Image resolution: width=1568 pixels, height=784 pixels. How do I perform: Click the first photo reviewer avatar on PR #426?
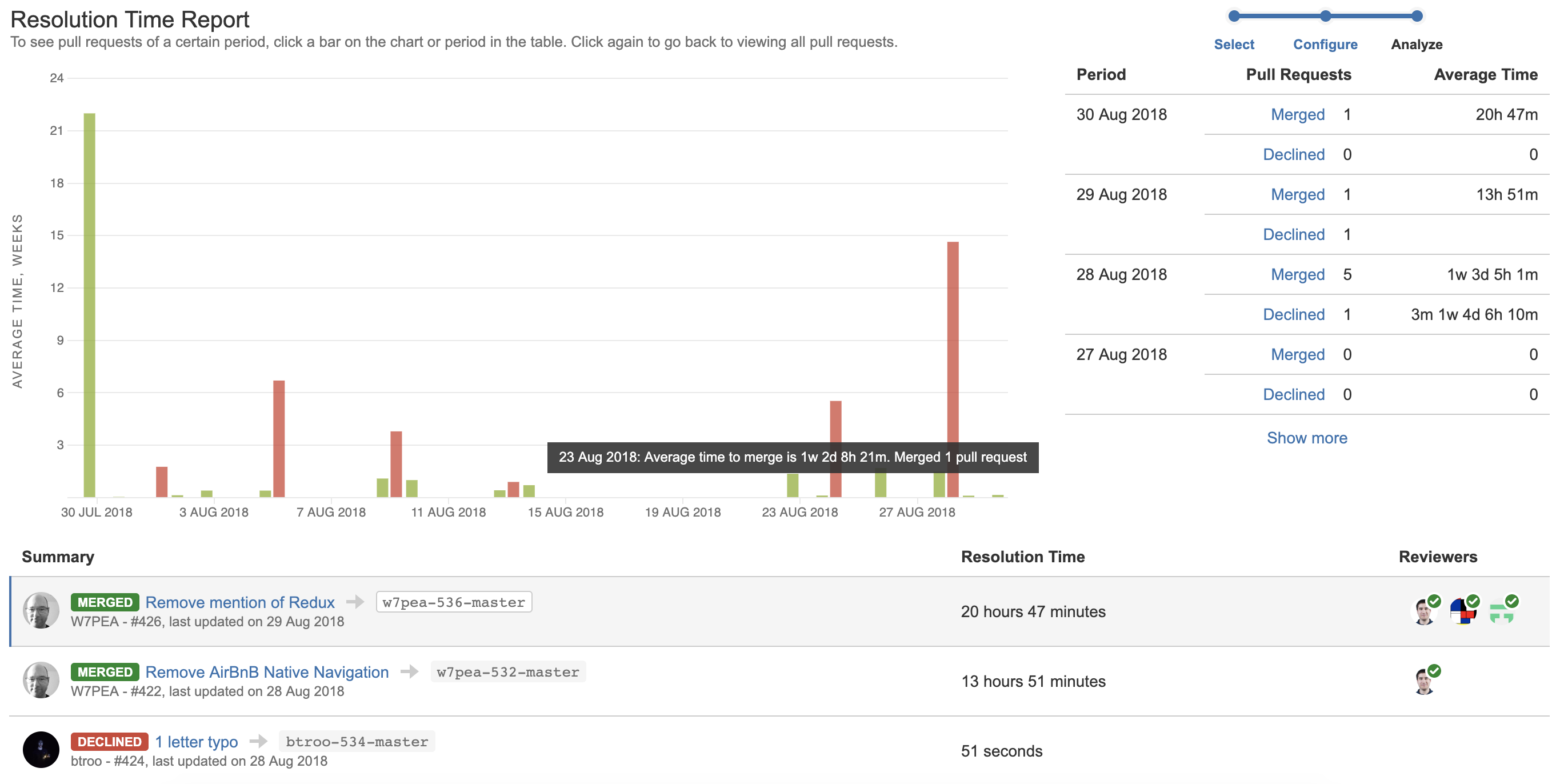point(1424,611)
